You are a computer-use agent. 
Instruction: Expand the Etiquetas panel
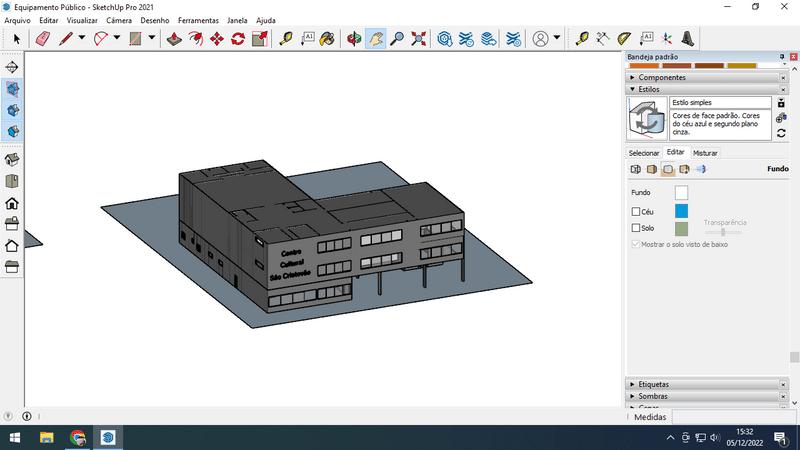(x=653, y=384)
